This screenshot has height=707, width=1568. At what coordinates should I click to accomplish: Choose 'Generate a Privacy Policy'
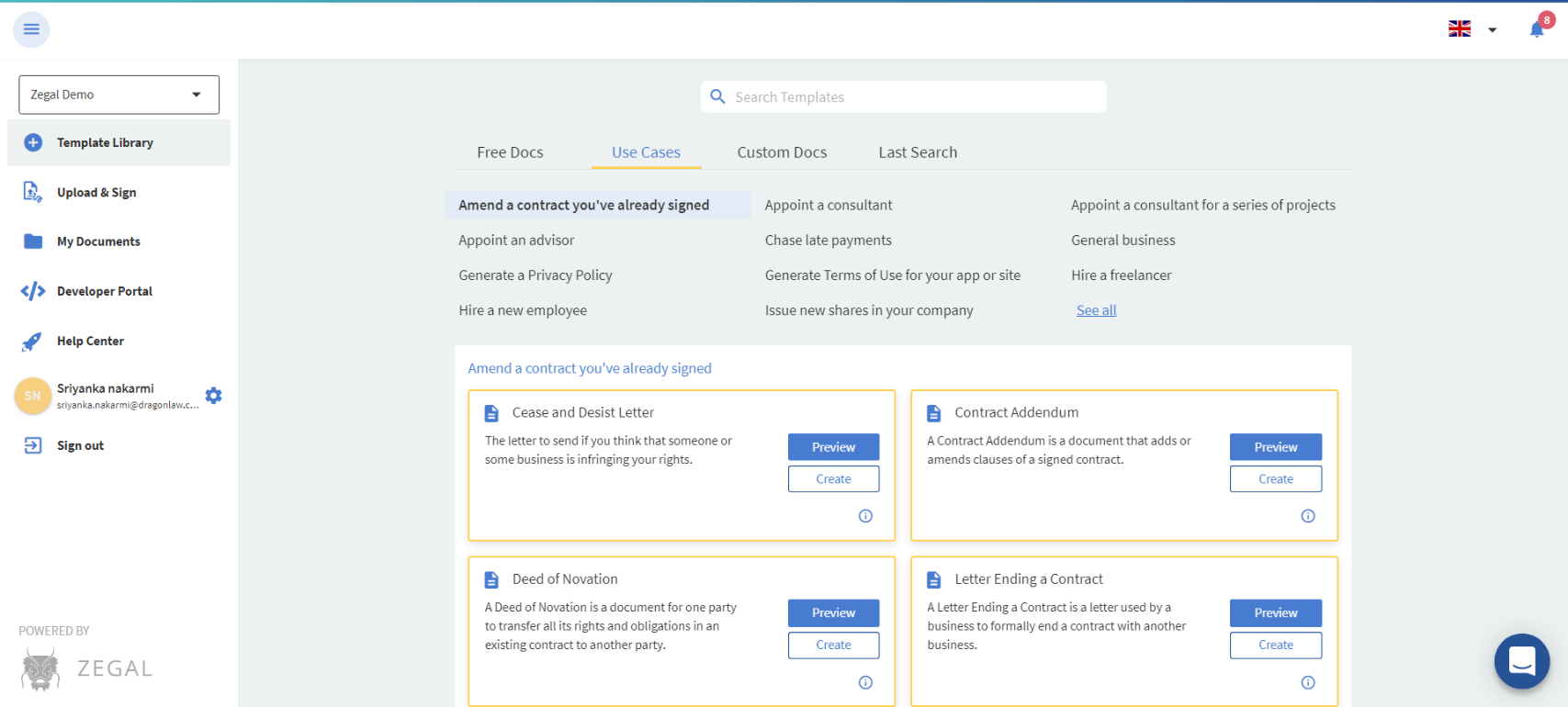[536, 275]
